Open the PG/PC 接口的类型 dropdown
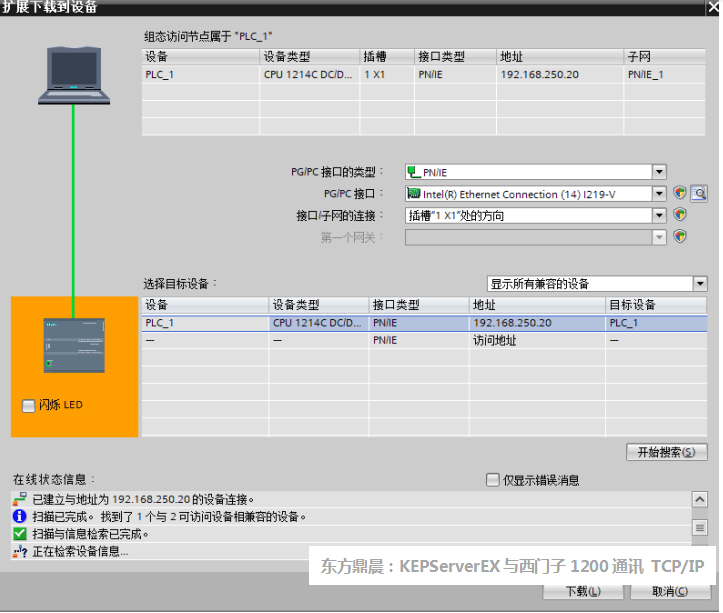 659,172
